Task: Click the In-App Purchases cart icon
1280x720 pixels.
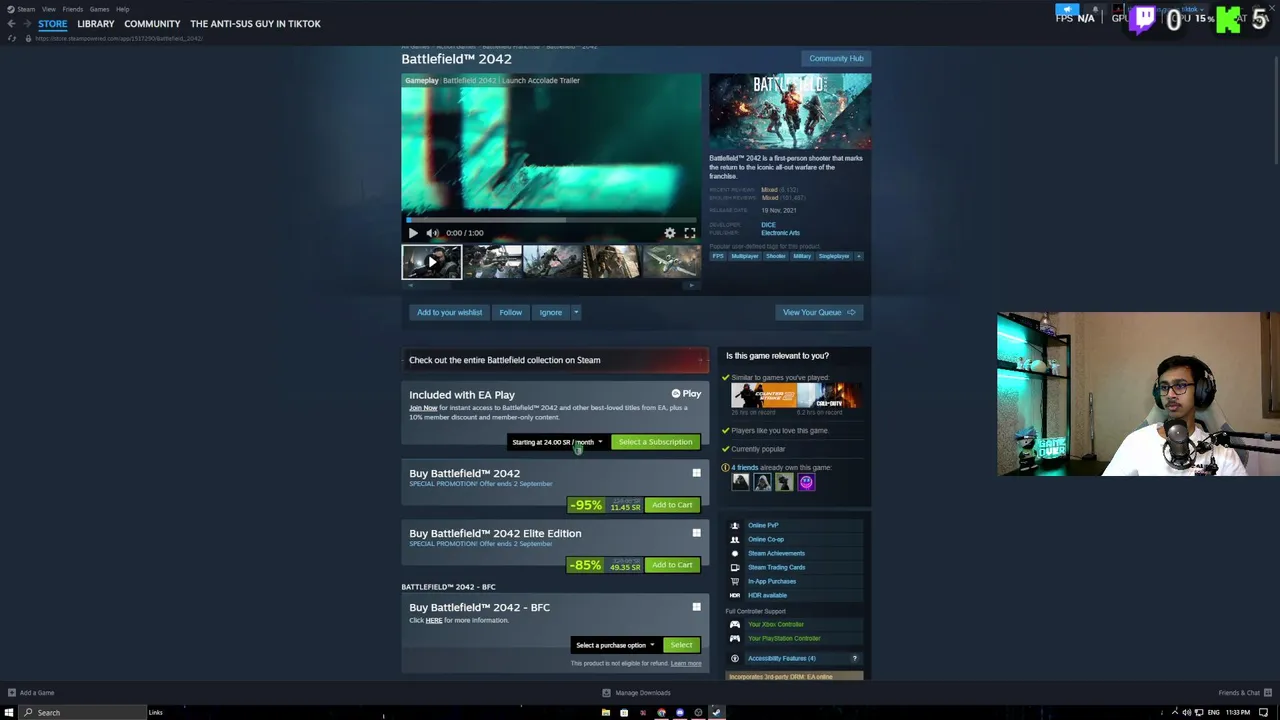Action: click(x=735, y=581)
